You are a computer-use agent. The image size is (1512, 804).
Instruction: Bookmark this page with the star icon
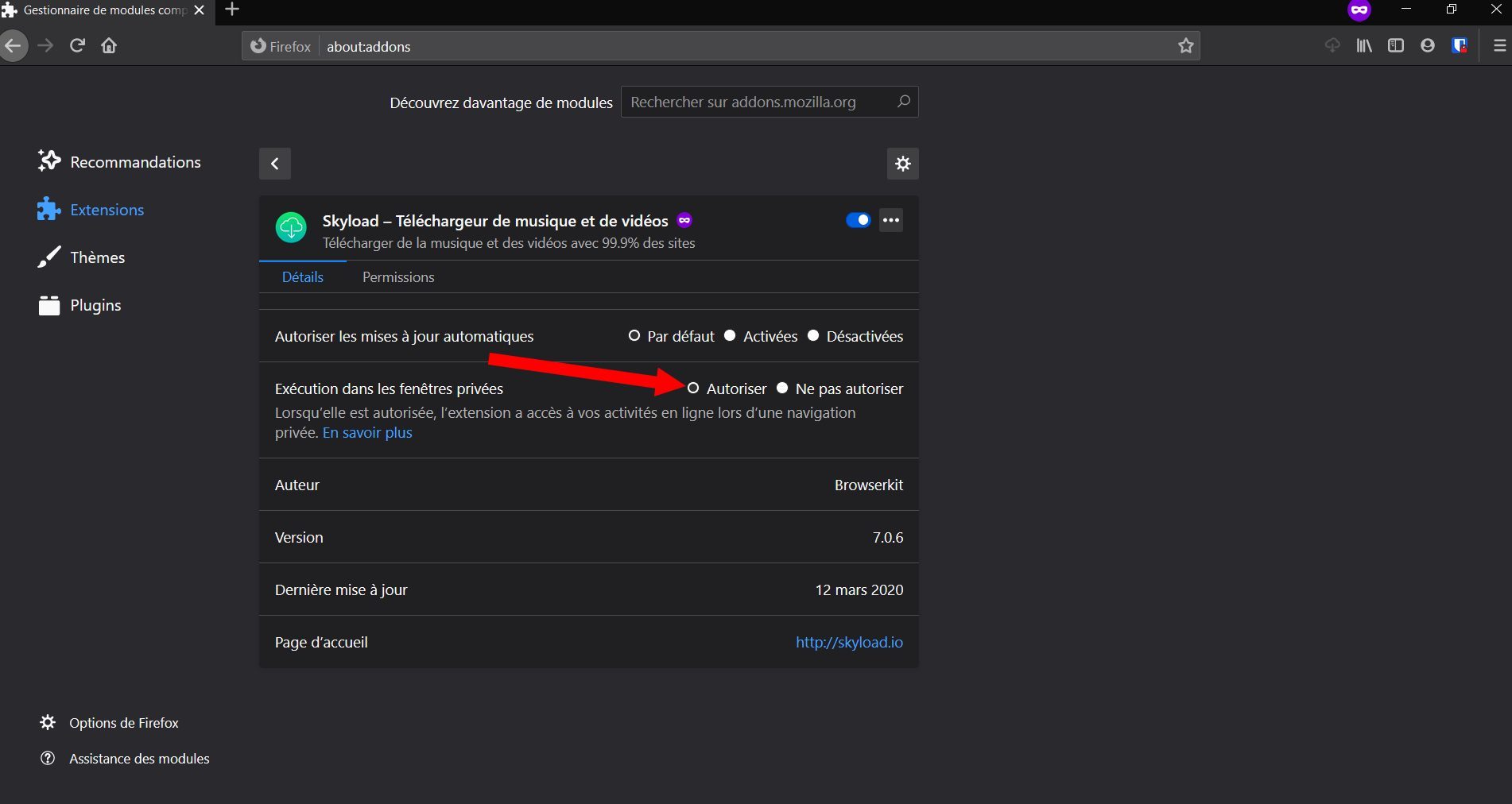[1186, 46]
